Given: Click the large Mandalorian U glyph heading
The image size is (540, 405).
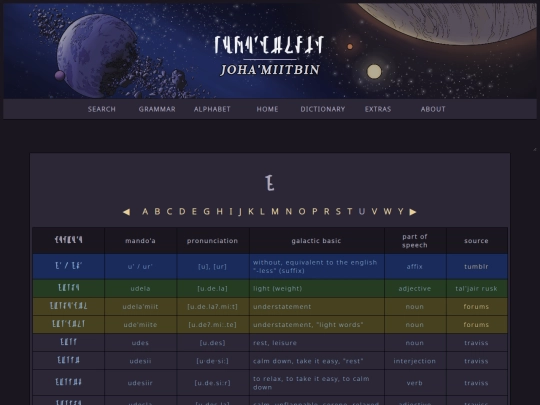Looking at the screenshot, I should 270,183.
